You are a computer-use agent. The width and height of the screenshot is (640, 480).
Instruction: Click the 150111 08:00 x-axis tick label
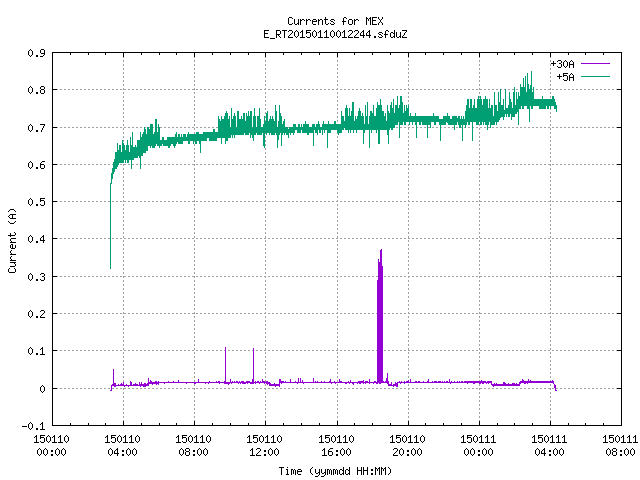[620, 446]
